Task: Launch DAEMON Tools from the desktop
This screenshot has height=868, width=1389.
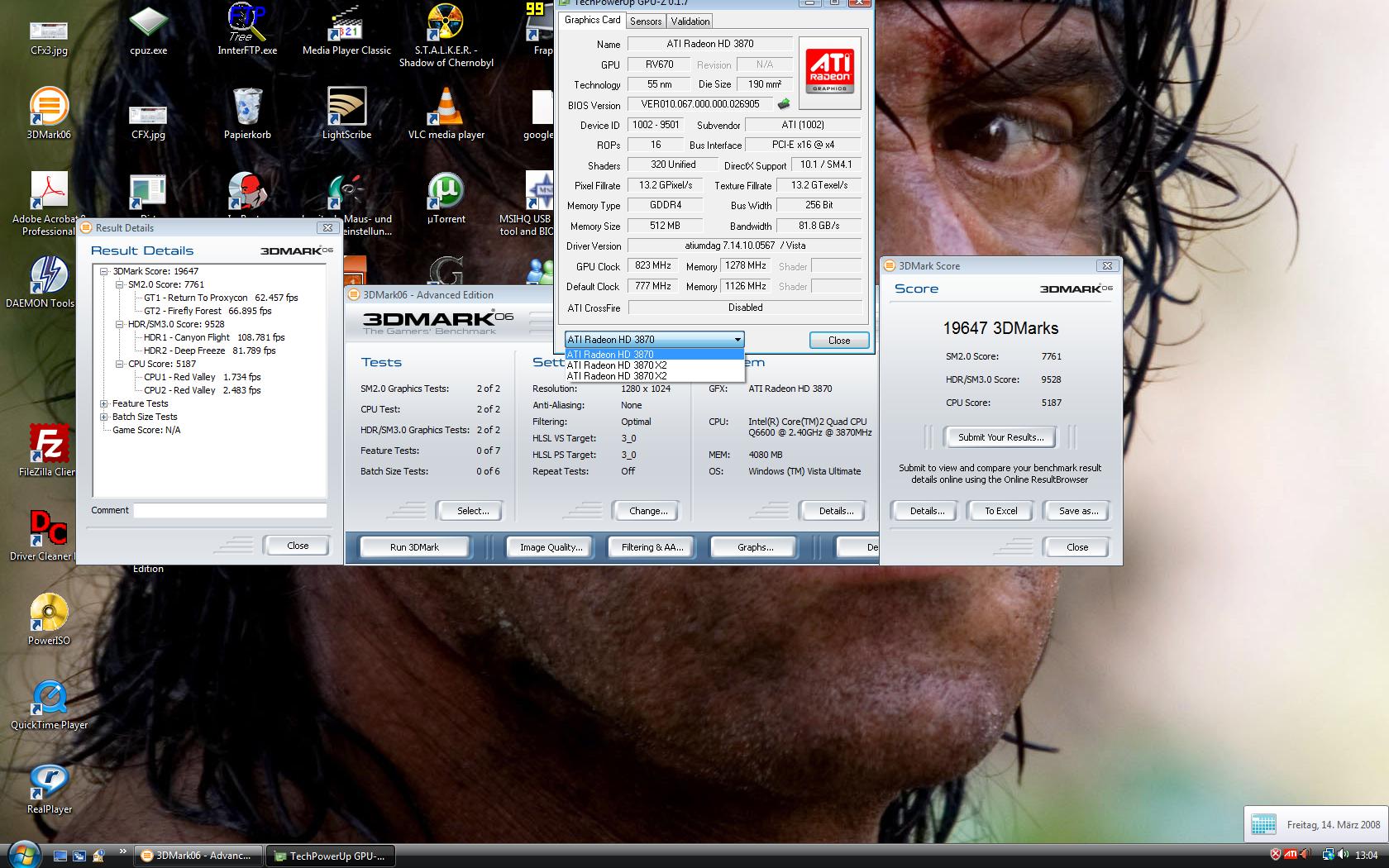Action: pyautogui.click(x=40, y=283)
